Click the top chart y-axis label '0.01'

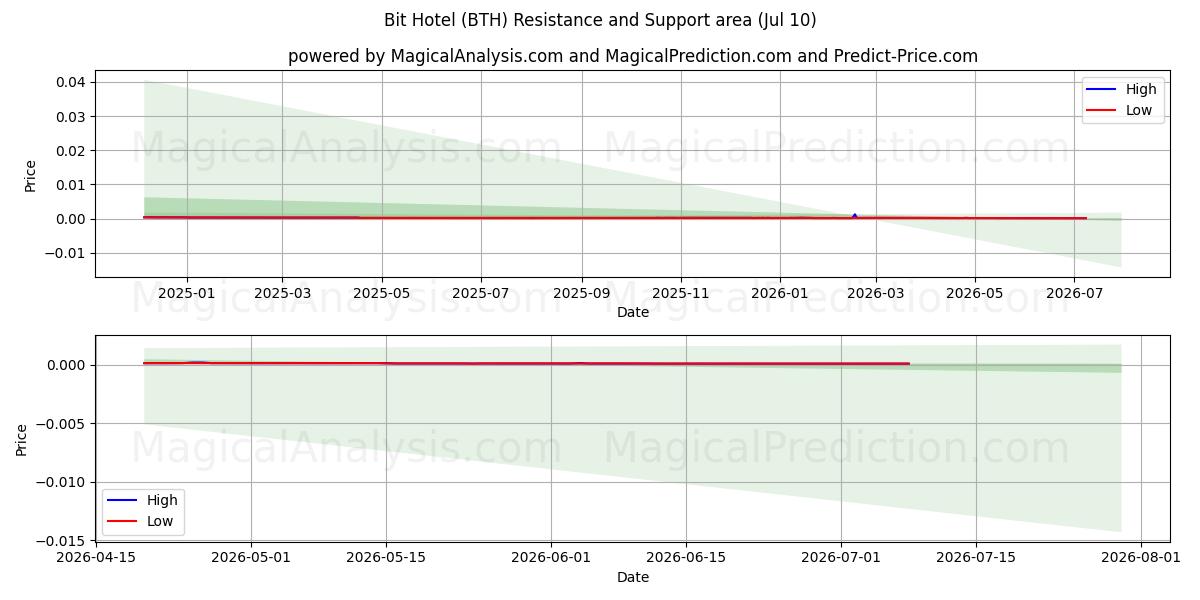point(72,185)
